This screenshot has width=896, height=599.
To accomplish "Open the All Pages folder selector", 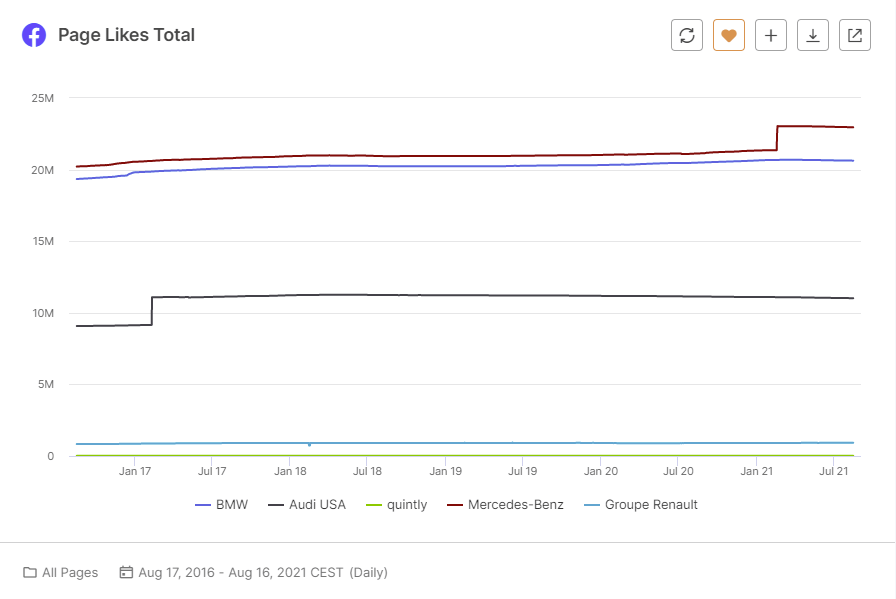I will click(61, 572).
